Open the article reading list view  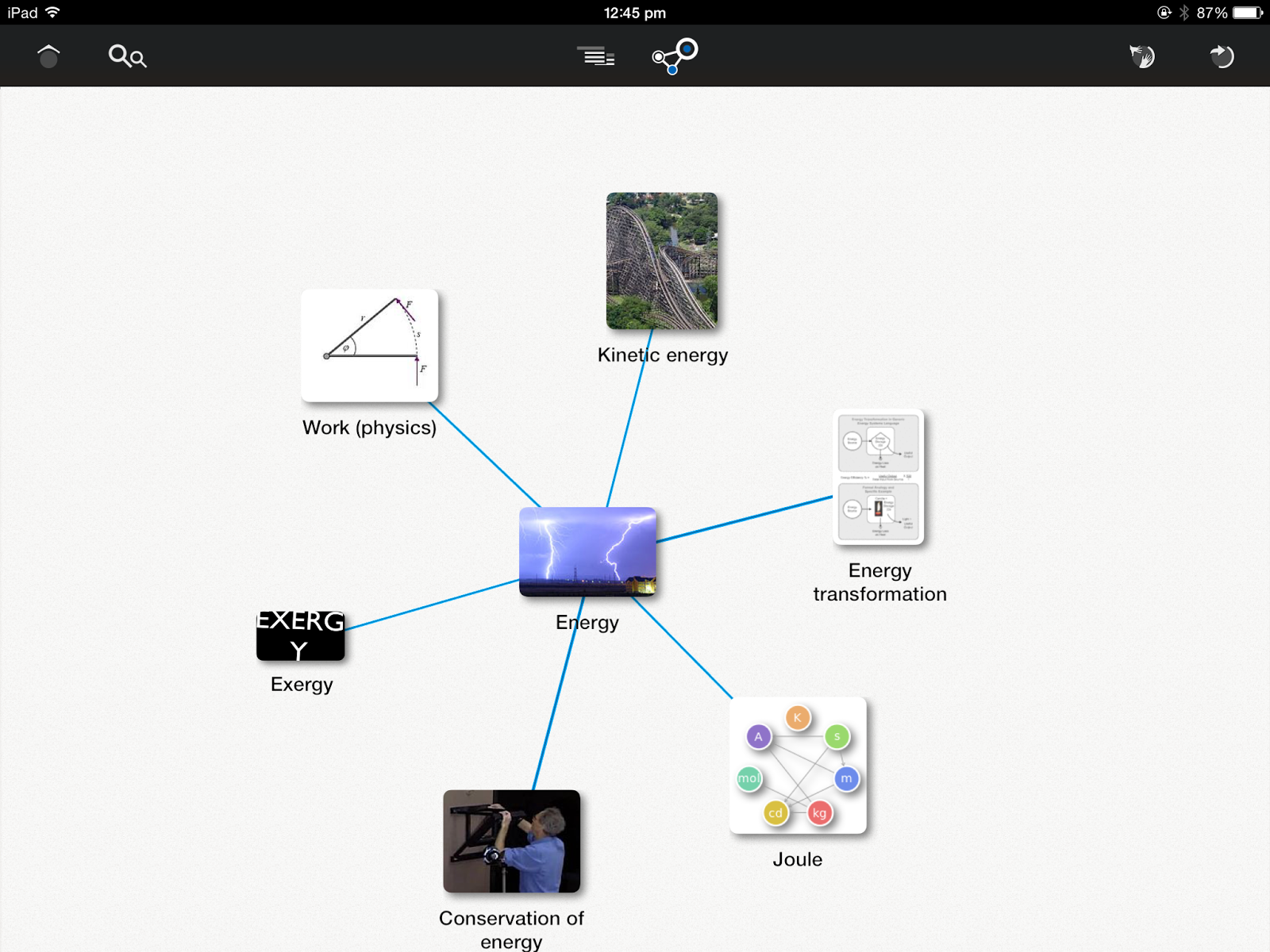tap(595, 56)
